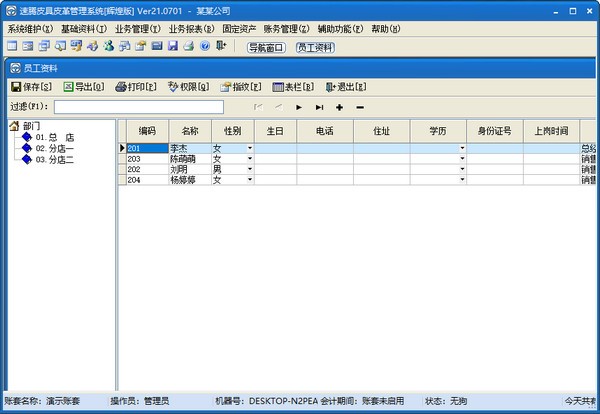
Task: Open the 权限 permissions tool
Action: tap(188, 87)
